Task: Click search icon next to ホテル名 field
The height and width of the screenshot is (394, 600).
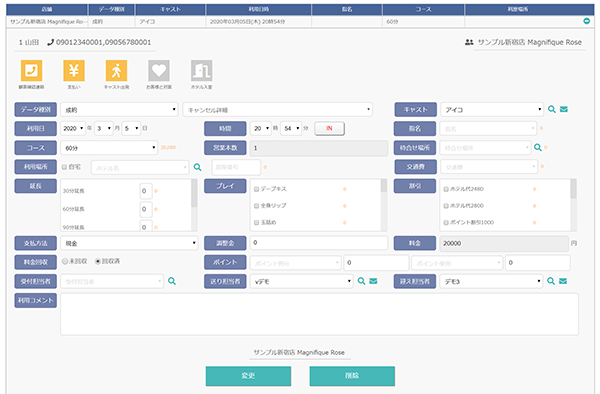Action: (197, 167)
